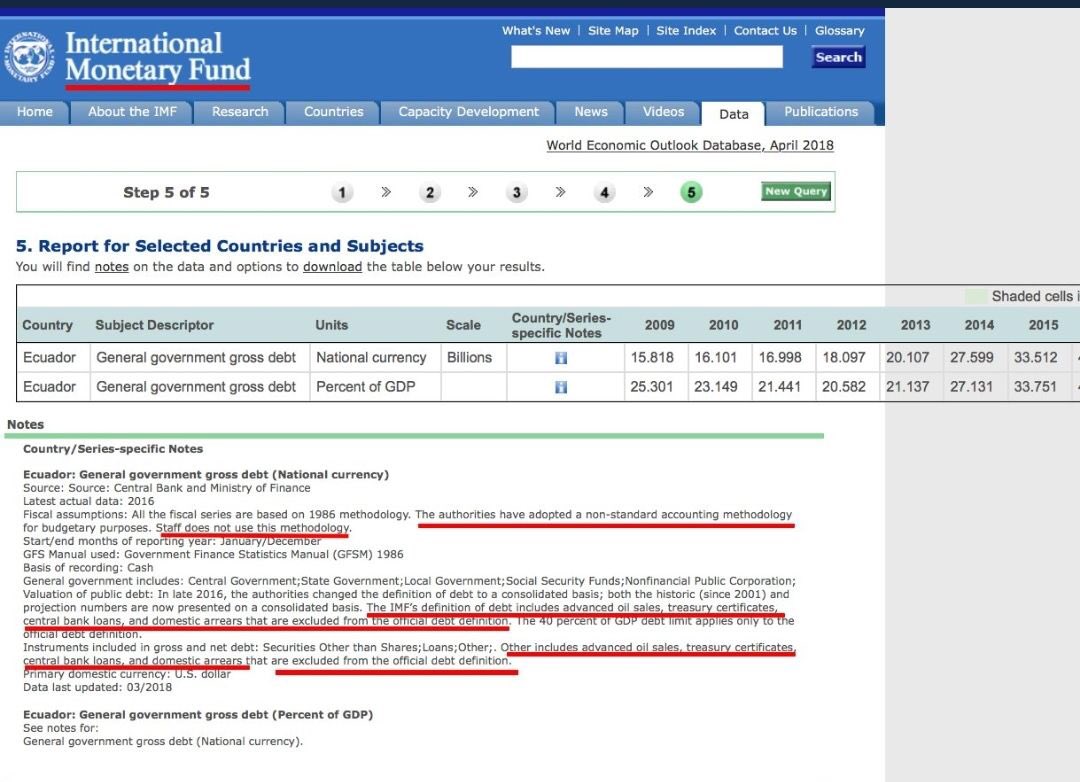This screenshot has height=782, width=1080.
Task: Click the Subject Descriptor column header
Action: tap(154, 325)
